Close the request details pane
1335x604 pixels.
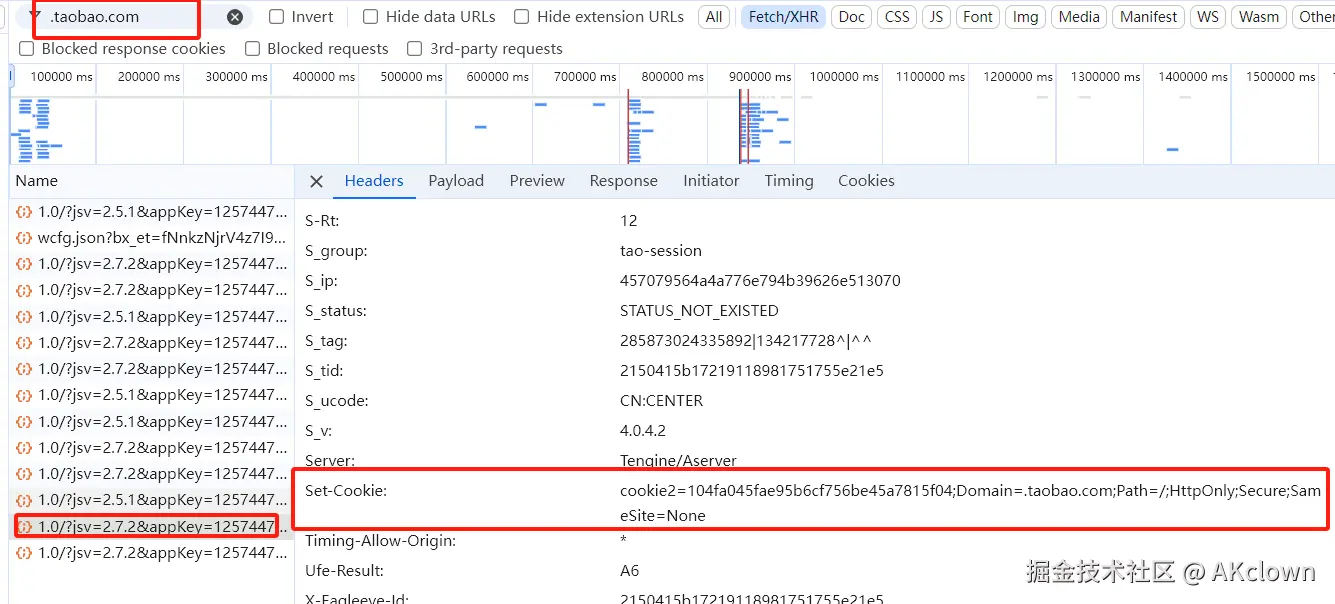coord(316,181)
